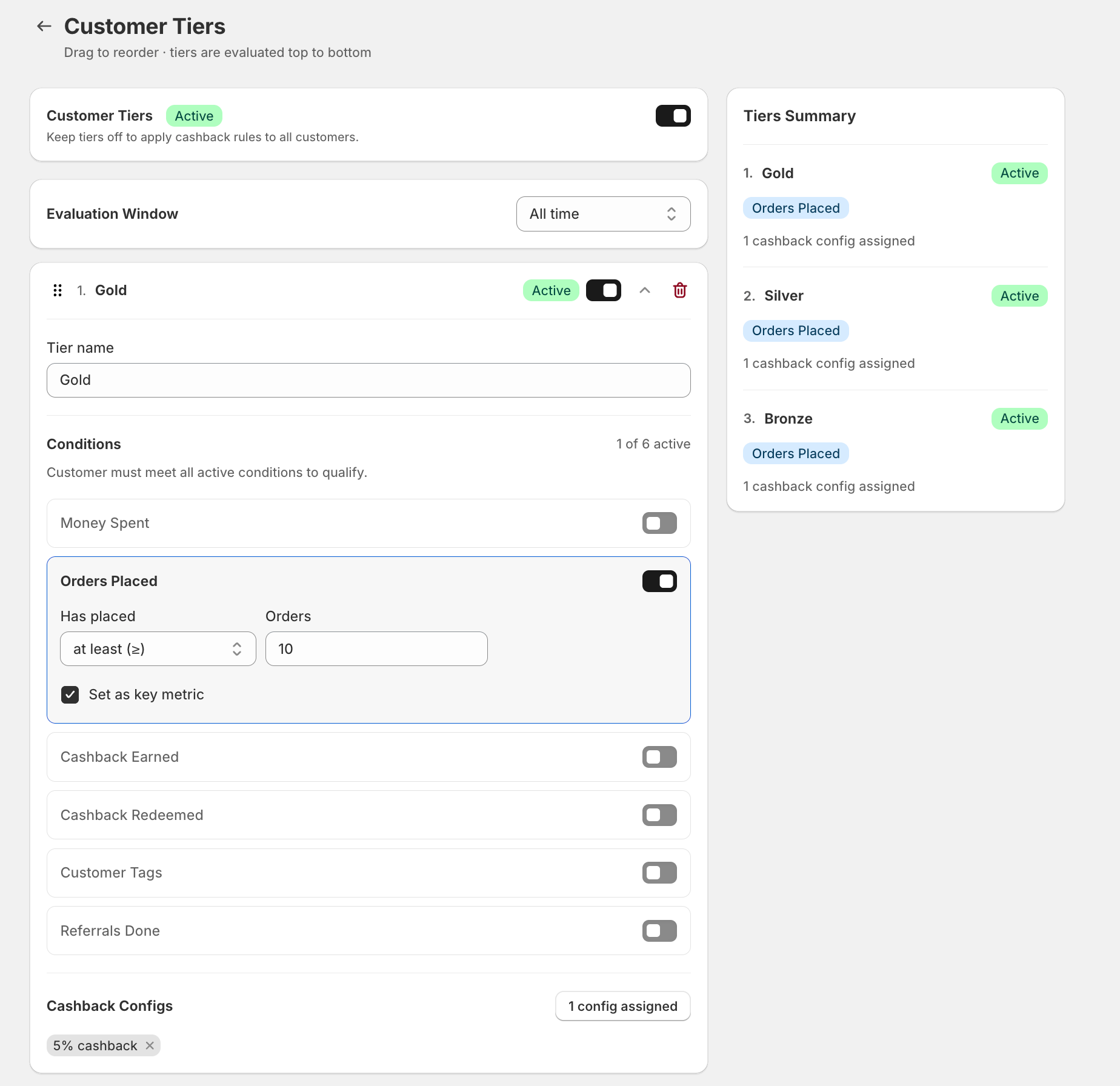Open the Has placed comparison dropdown
Viewport: 1120px width, 1086px height.
click(158, 649)
